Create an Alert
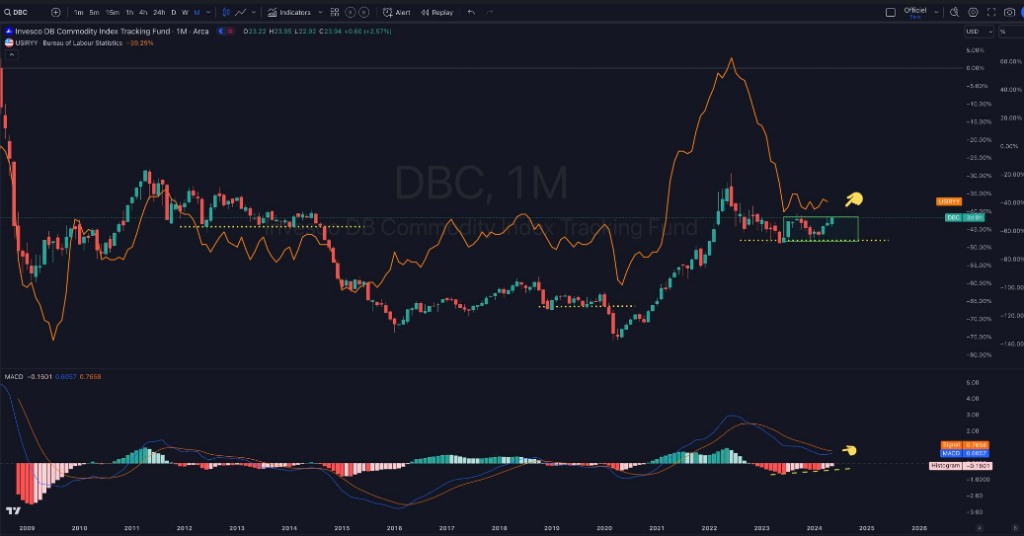The width and height of the screenshot is (1024, 536). (x=397, y=12)
